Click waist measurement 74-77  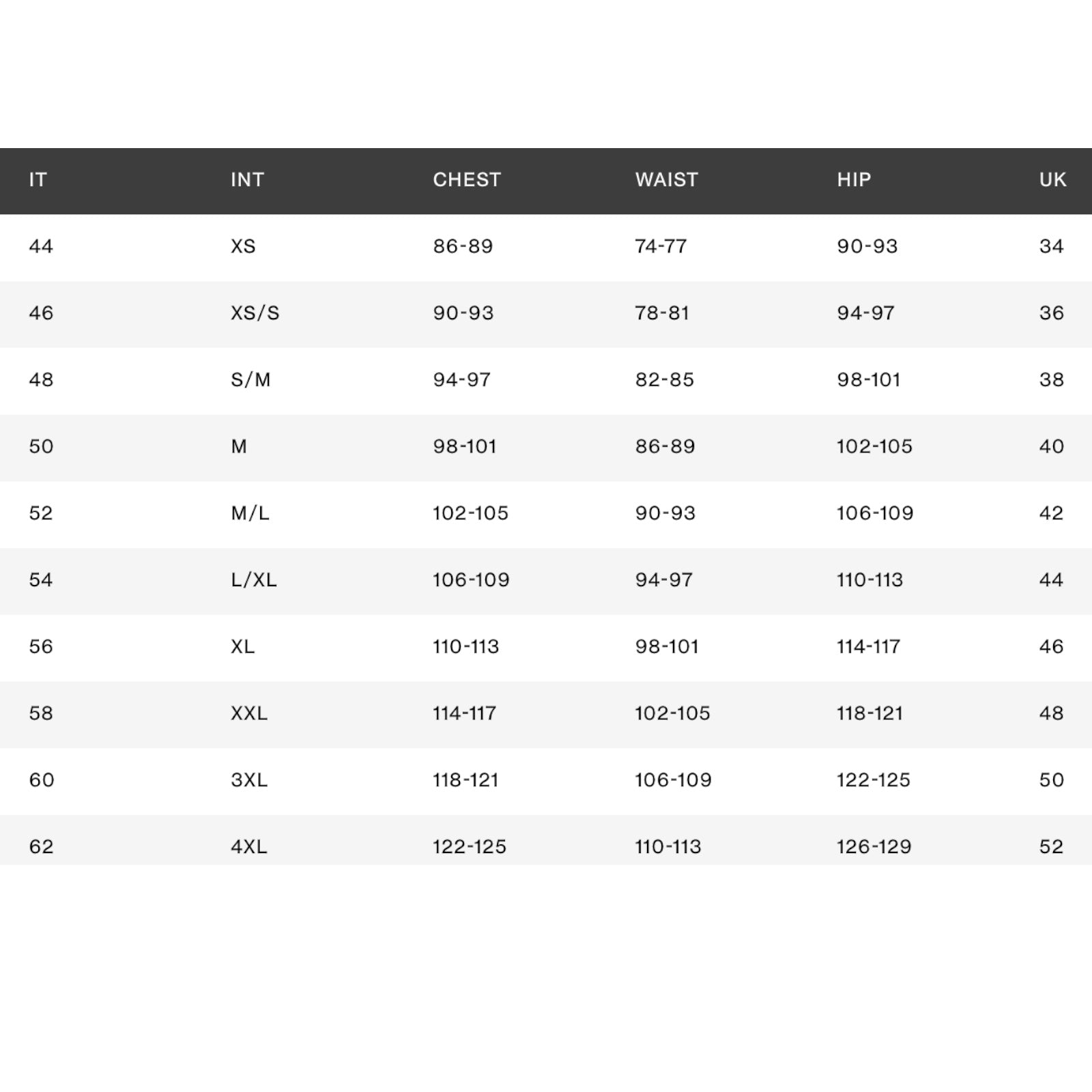click(x=661, y=246)
